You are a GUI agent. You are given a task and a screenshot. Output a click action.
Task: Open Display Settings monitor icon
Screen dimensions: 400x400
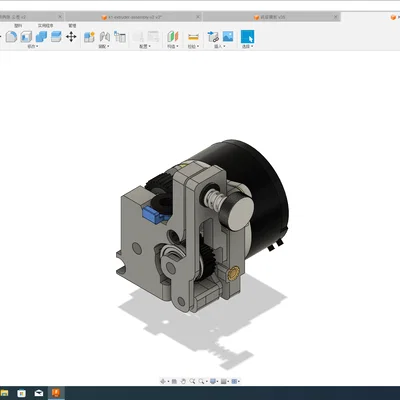[x=213, y=381]
